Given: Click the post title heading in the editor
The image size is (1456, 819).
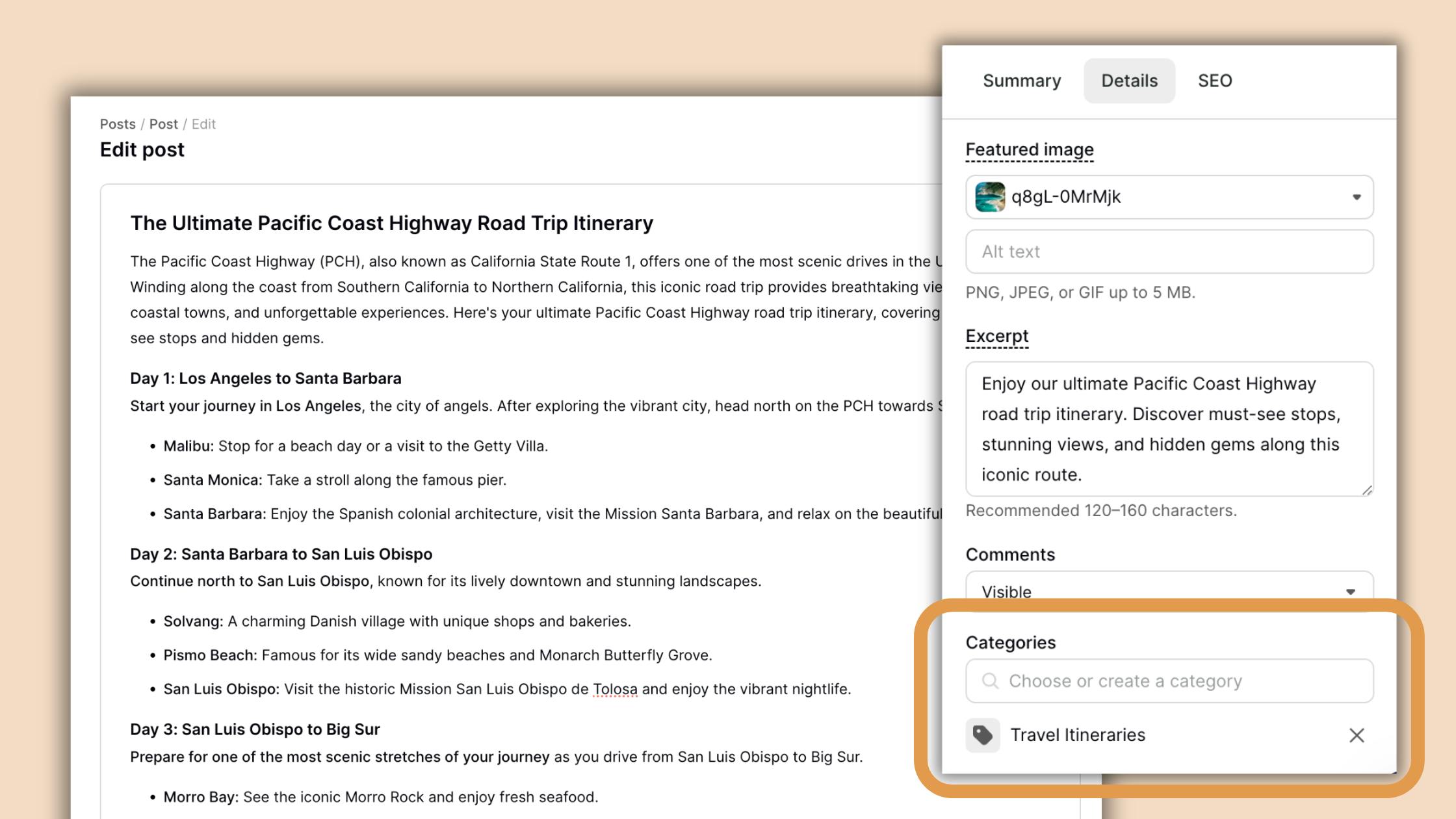Looking at the screenshot, I should coord(391,223).
